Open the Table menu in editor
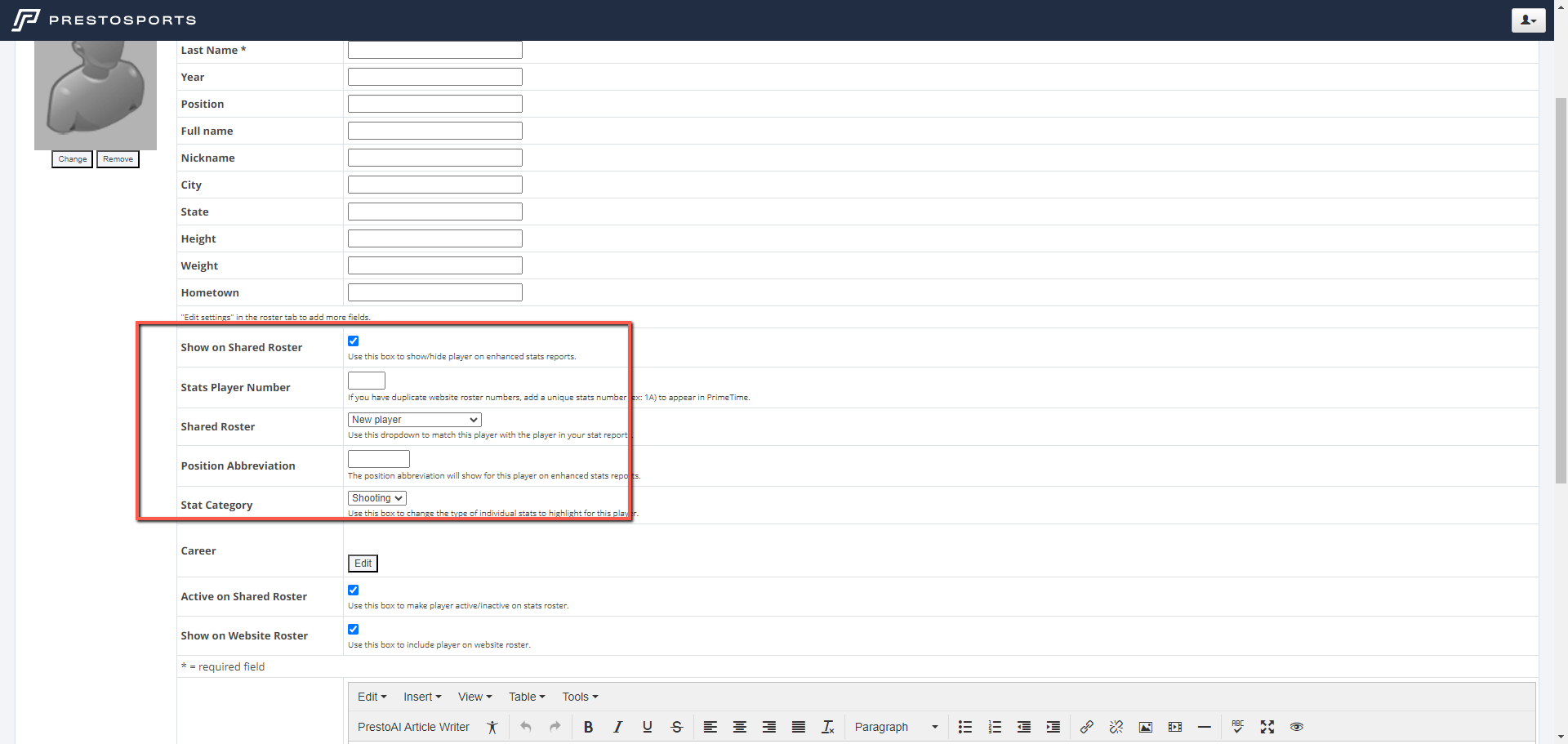The image size is (1568, 744). 526,697
